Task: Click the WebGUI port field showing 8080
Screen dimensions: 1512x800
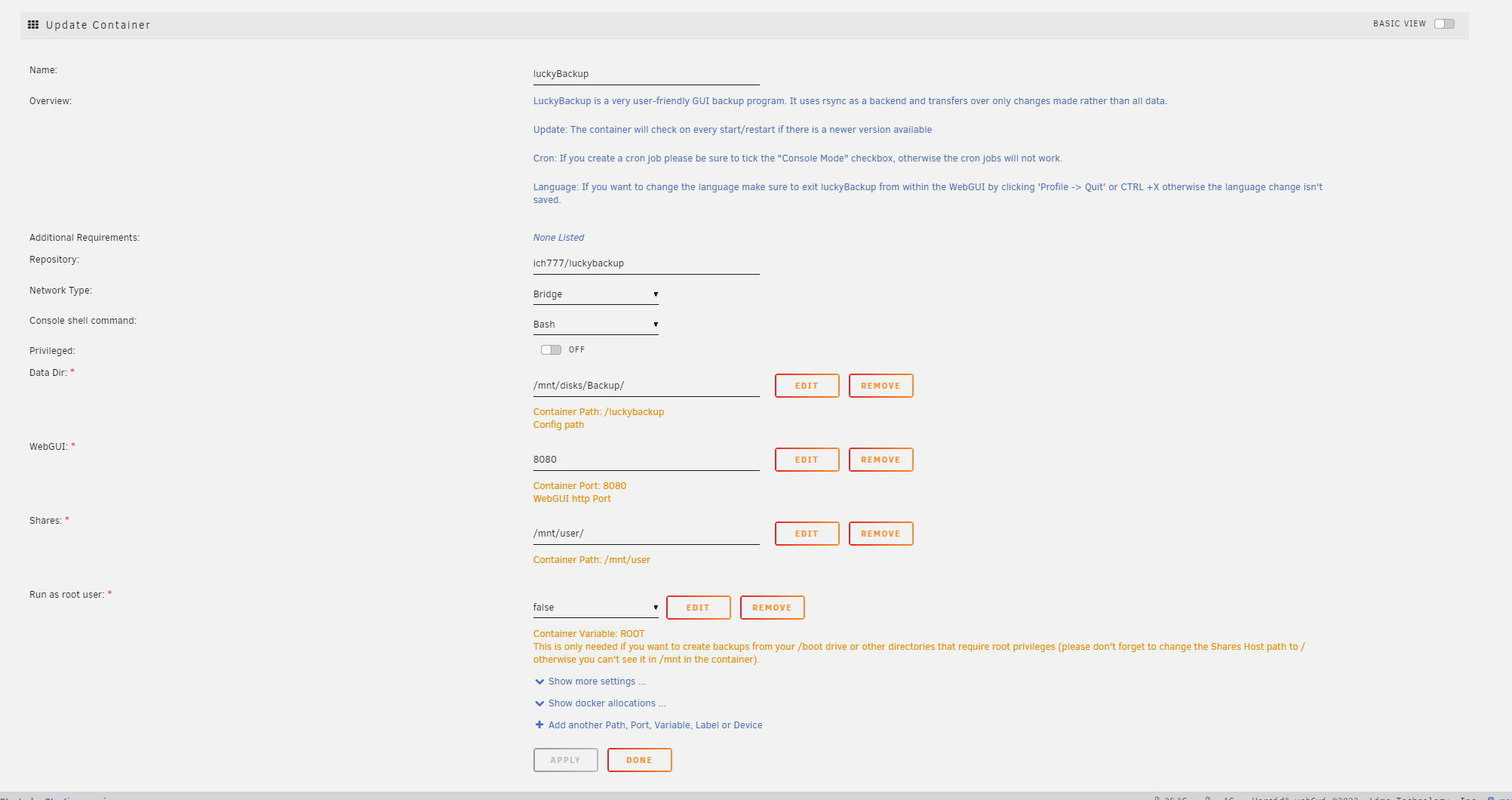Action: pyautogui.click(x=646, y=460)
